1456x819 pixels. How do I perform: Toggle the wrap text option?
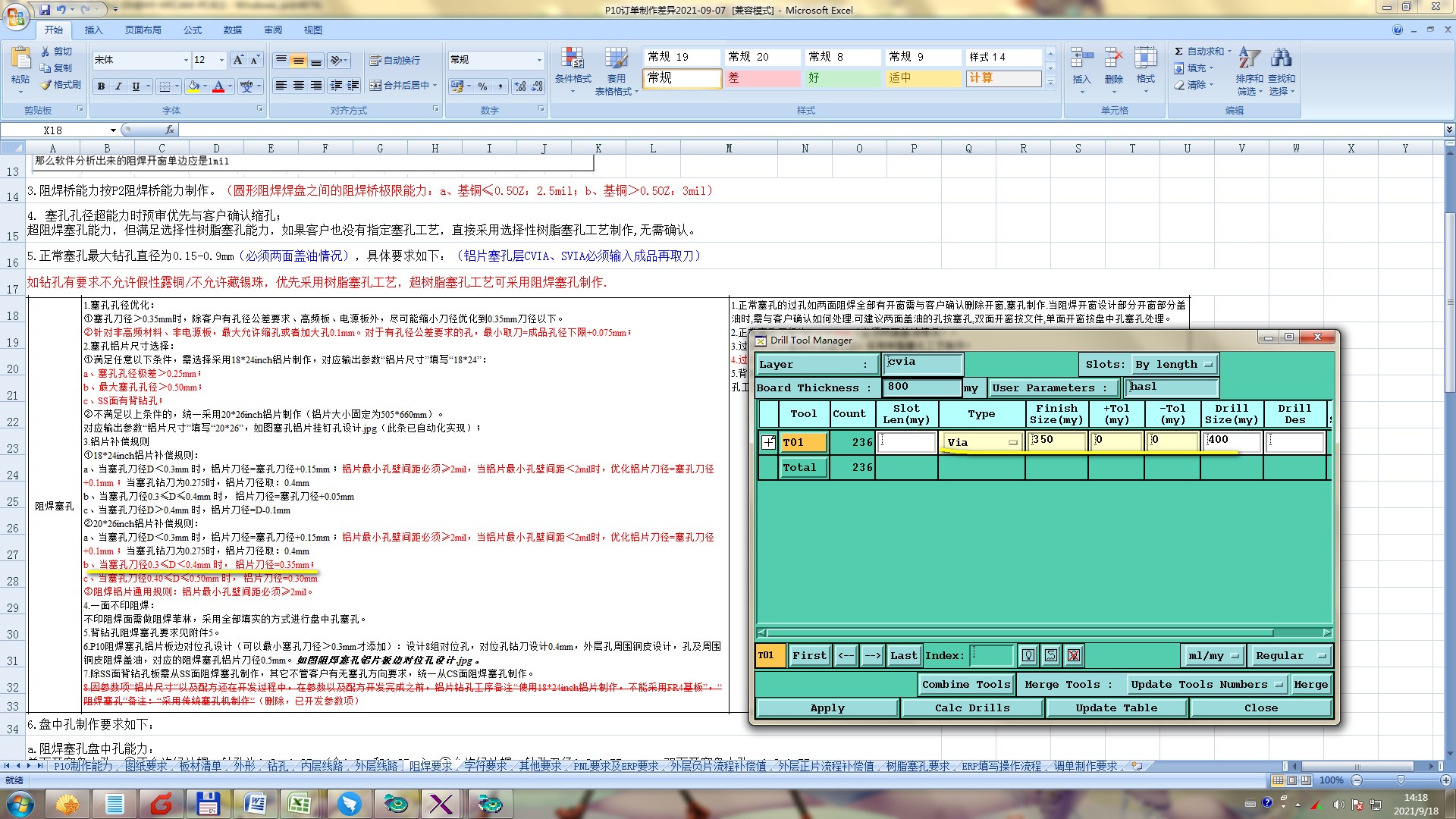click(394, 61)
